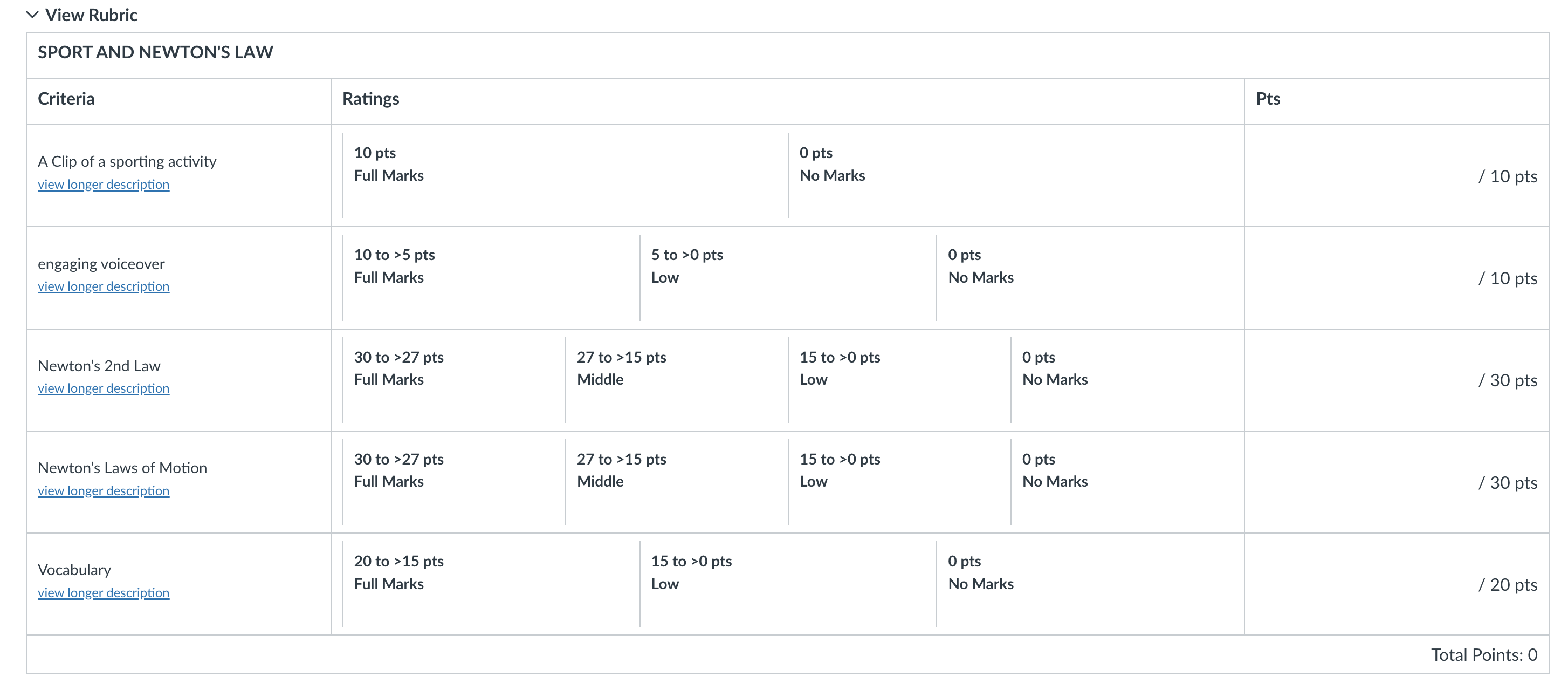Screen dimensions: 1568x683
Task: Choose 10 to >5 pts Full Marks for voiceover
Action: coord(491,278)
